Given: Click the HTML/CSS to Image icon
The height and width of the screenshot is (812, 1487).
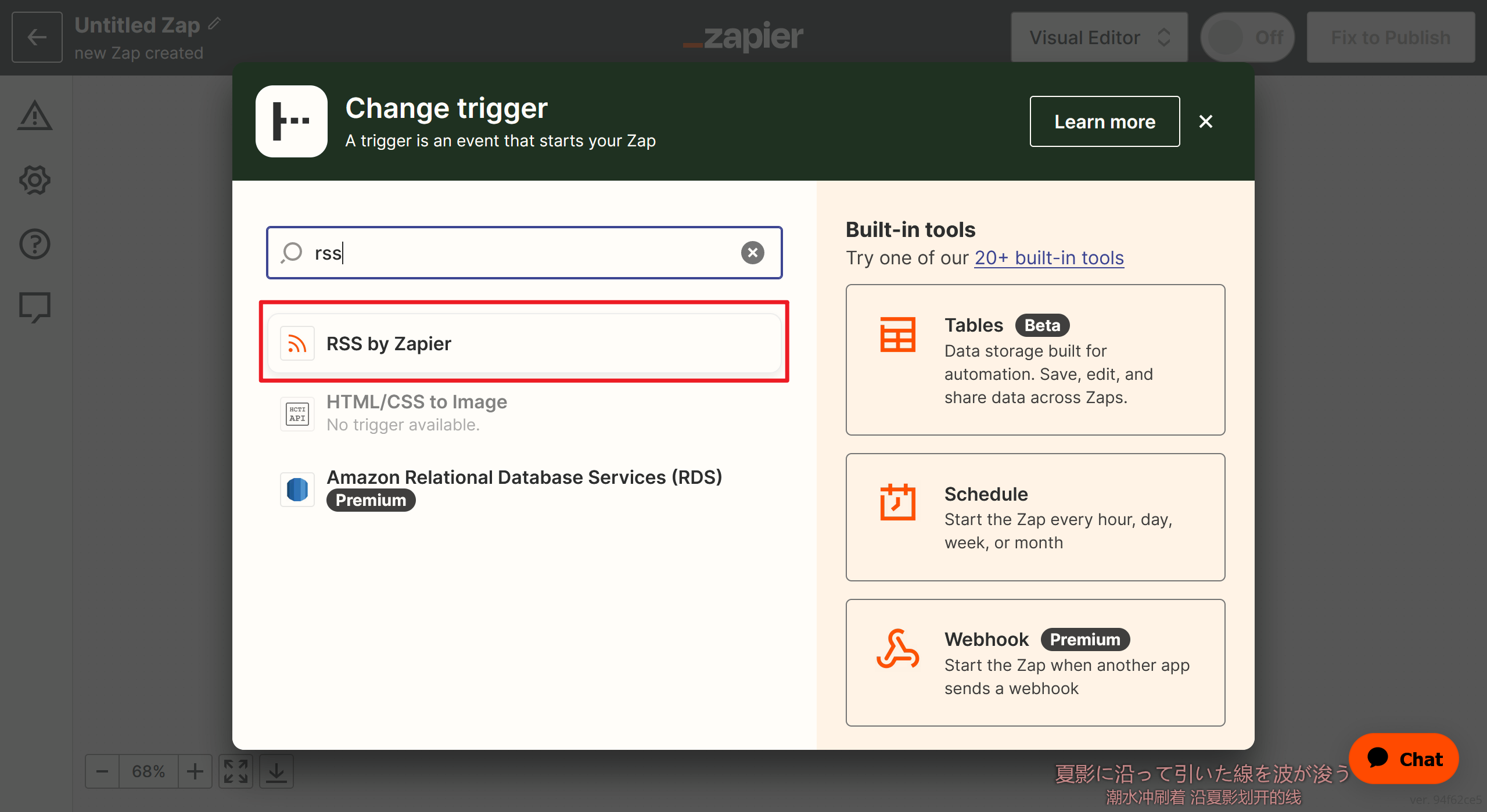Looking at the screenshot, I should coord(297,414).
